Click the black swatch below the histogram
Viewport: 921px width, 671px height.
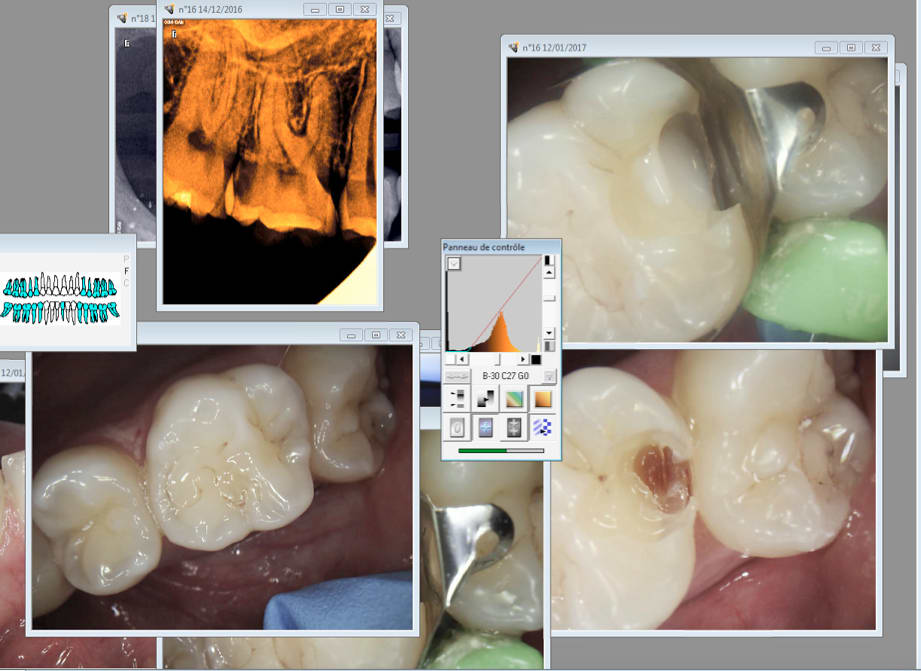(x=536, y=359)
